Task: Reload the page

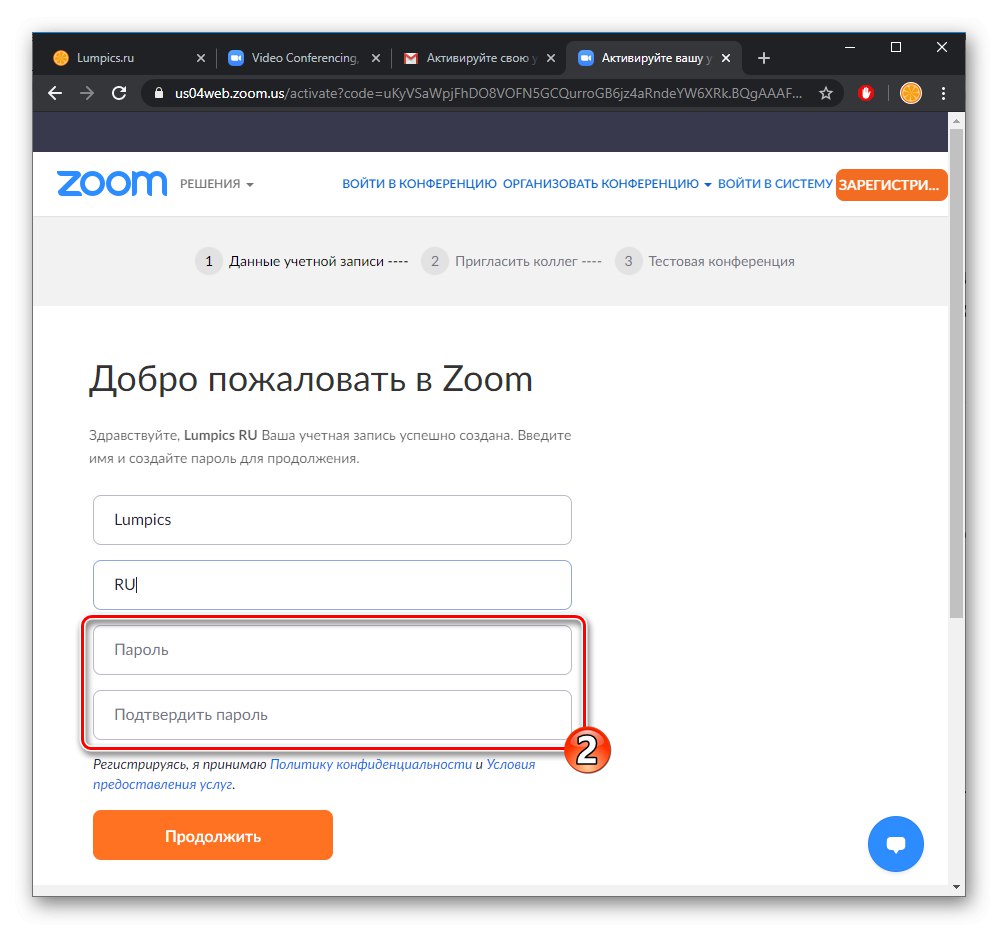Action: click(119, 94)
